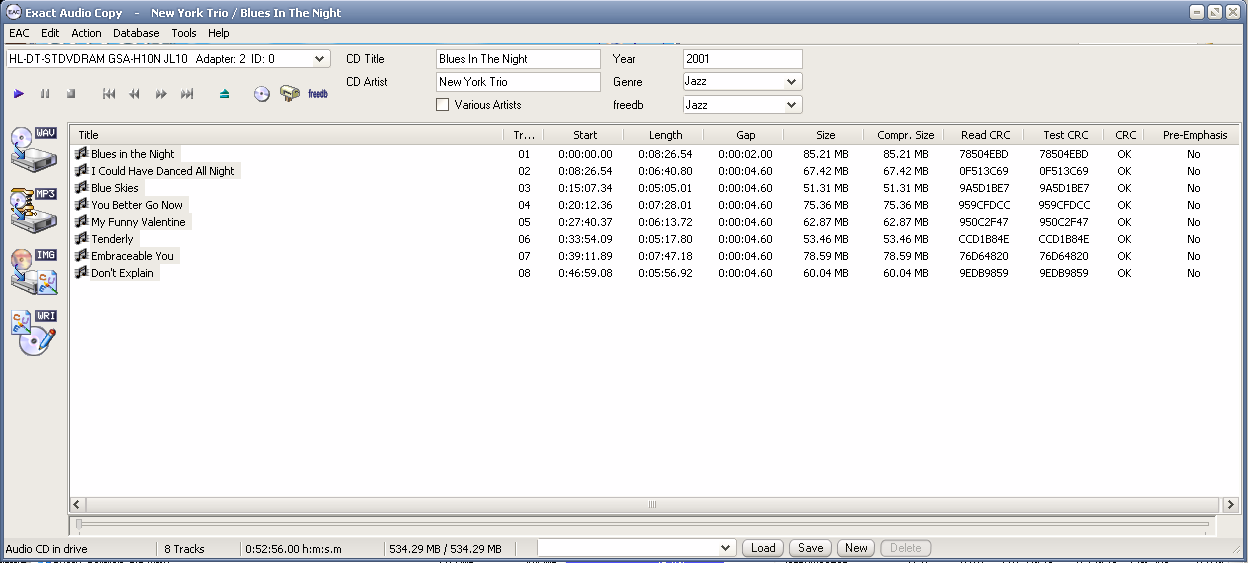Click the CD Title input field
The height and width of the screenshot is (563, 1248).
point(518,59)
